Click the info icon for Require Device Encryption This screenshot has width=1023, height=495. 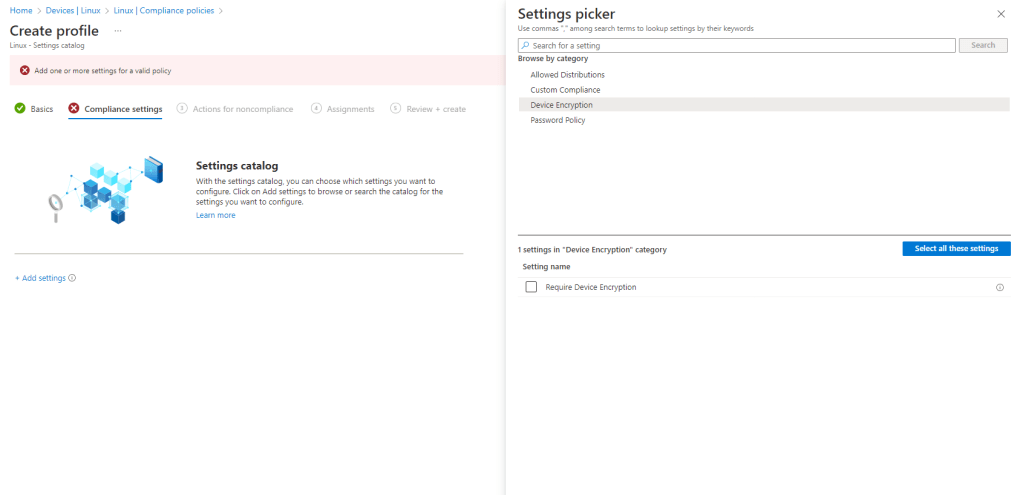pyautogui.click(x=999, y=287)
